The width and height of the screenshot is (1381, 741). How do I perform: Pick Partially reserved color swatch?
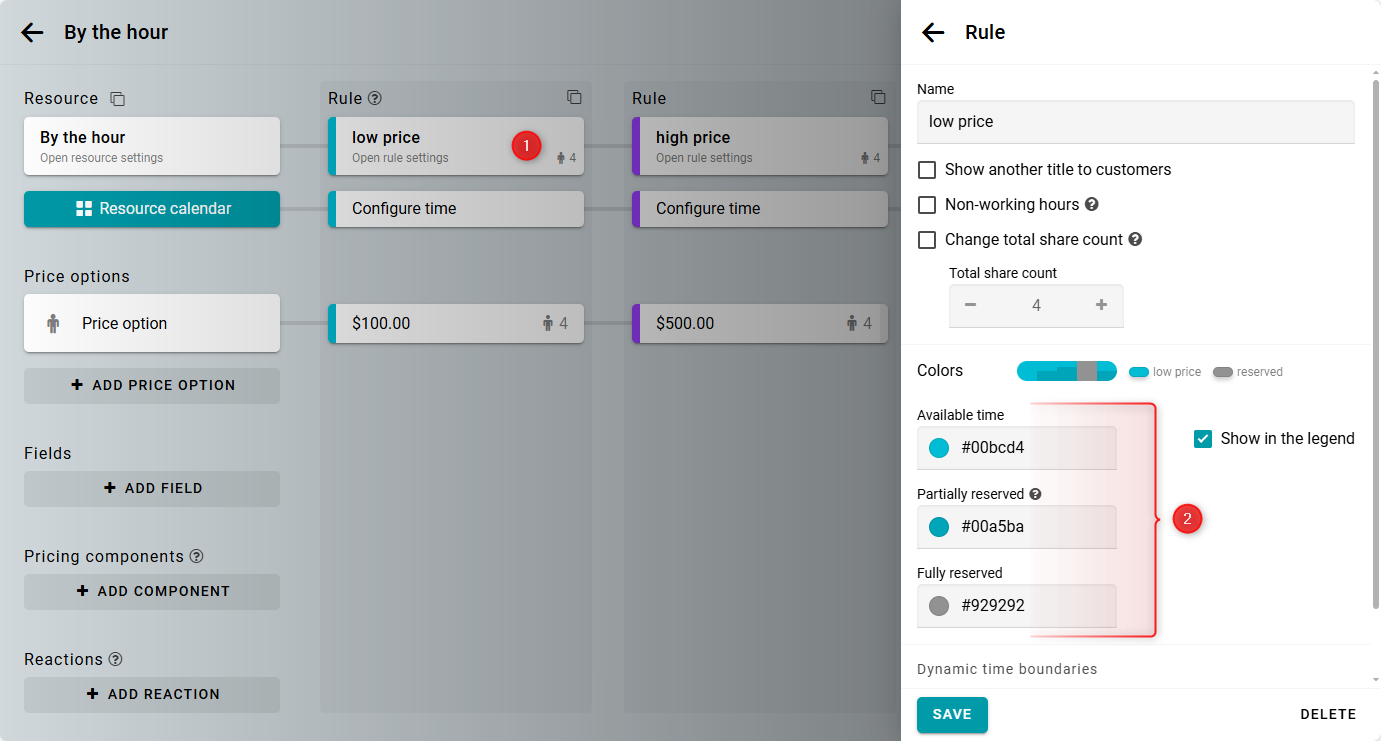(x=939, y=527)
